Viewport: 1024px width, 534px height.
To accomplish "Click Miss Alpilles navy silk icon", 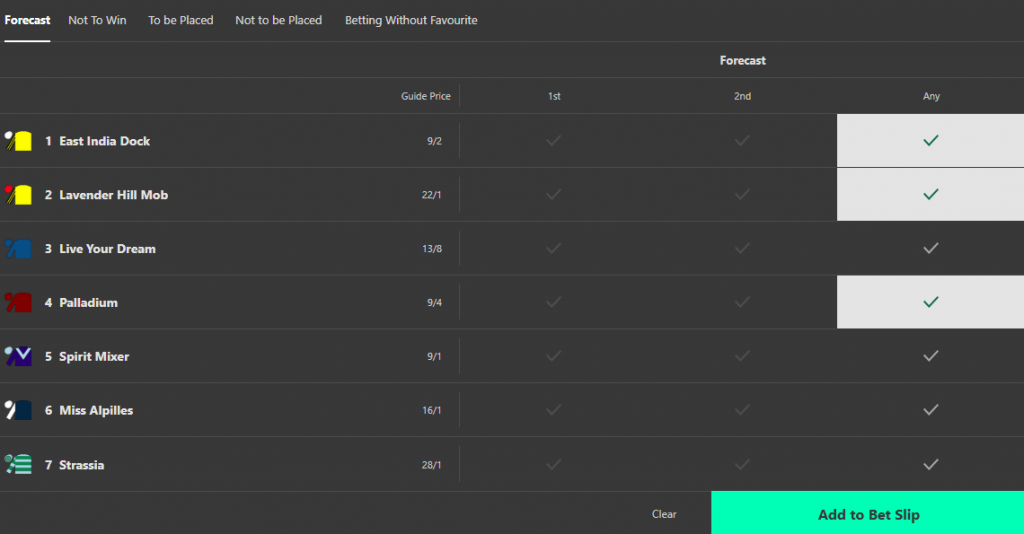I will 19,410.
